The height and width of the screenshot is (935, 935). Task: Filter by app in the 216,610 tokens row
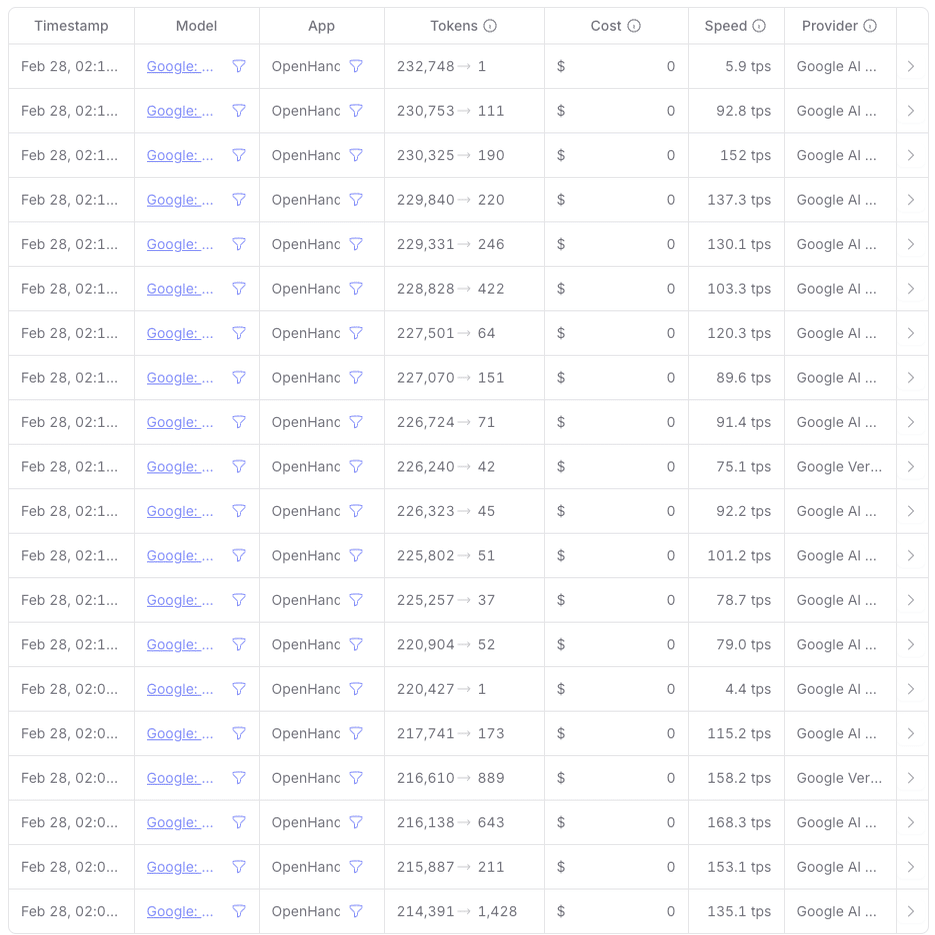click(x=356, y=778)
